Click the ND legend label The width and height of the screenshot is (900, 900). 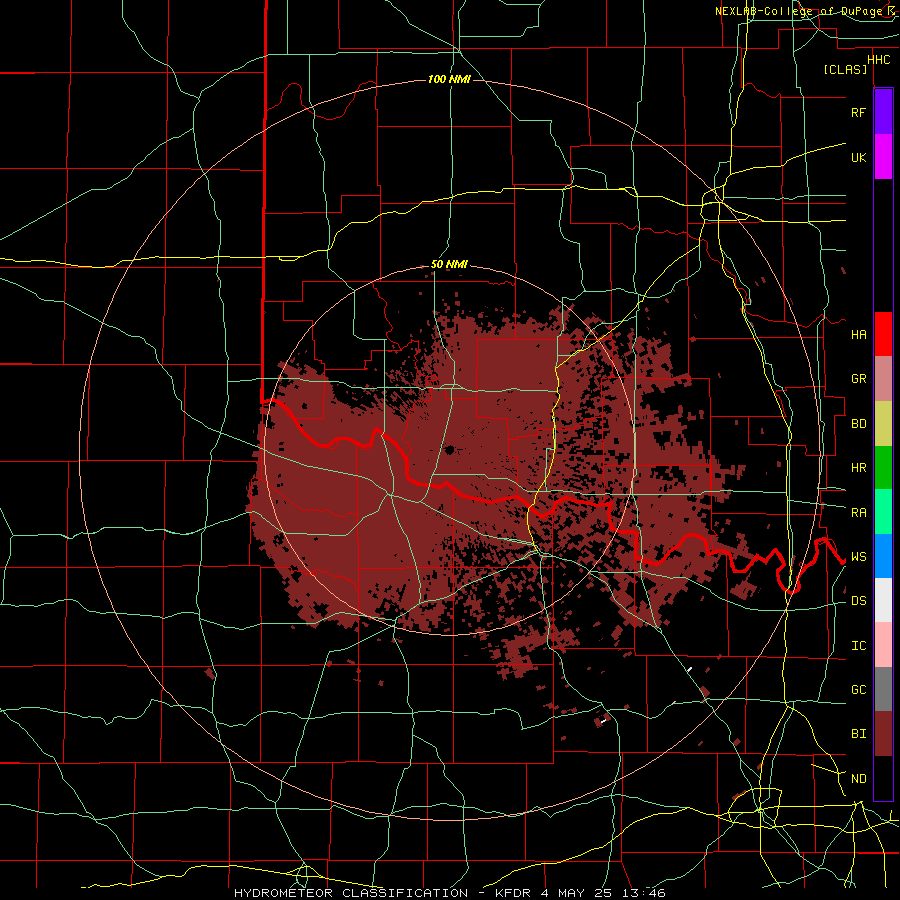tap(858, 779)
